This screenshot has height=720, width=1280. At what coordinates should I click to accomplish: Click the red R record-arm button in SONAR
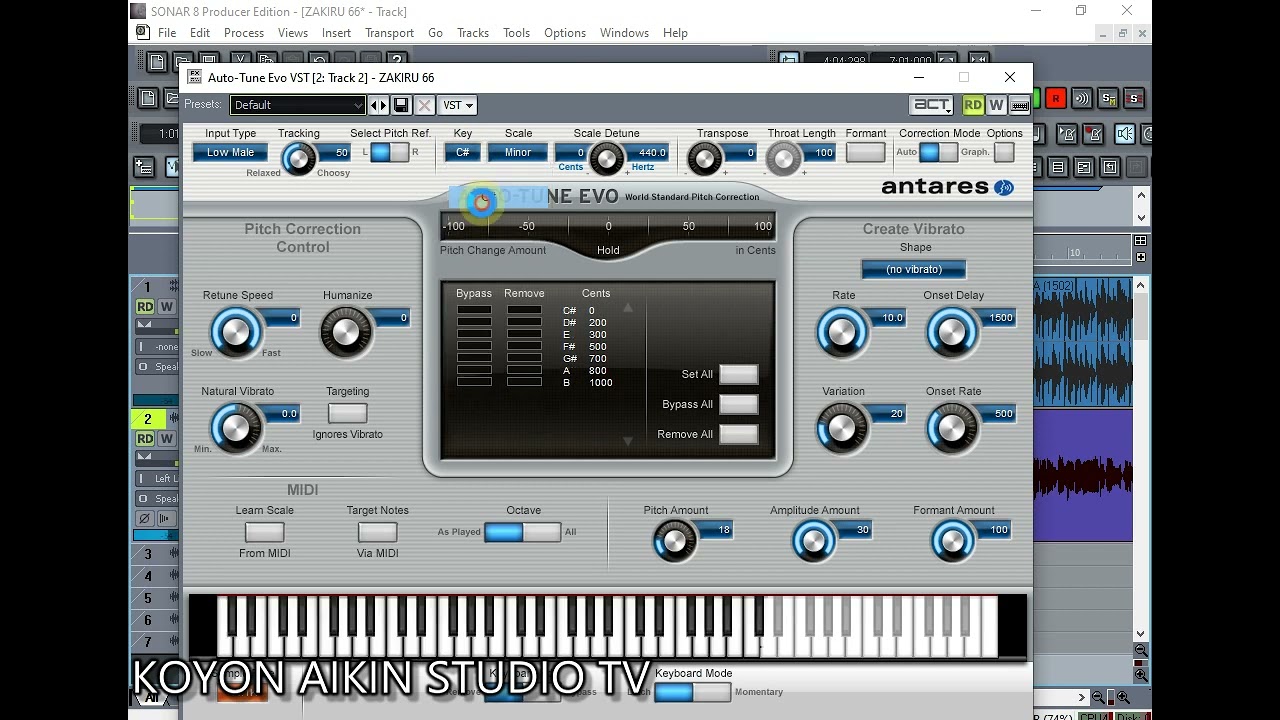1055,98
